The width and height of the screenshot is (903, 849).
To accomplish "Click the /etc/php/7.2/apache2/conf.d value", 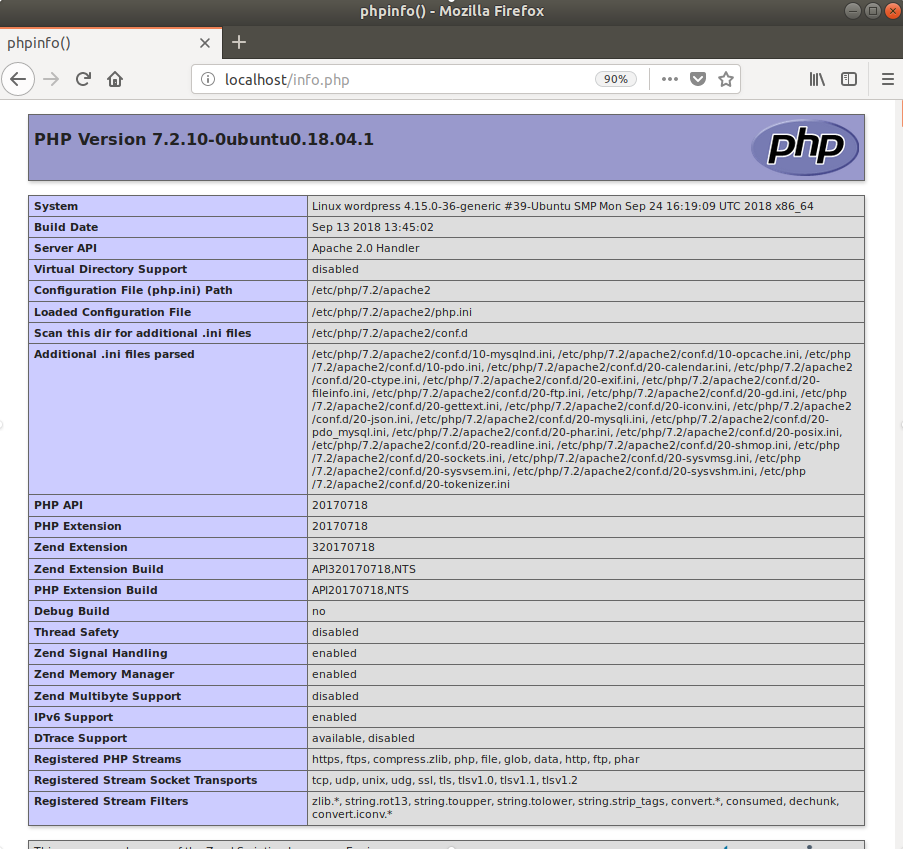I will point(390,333).
